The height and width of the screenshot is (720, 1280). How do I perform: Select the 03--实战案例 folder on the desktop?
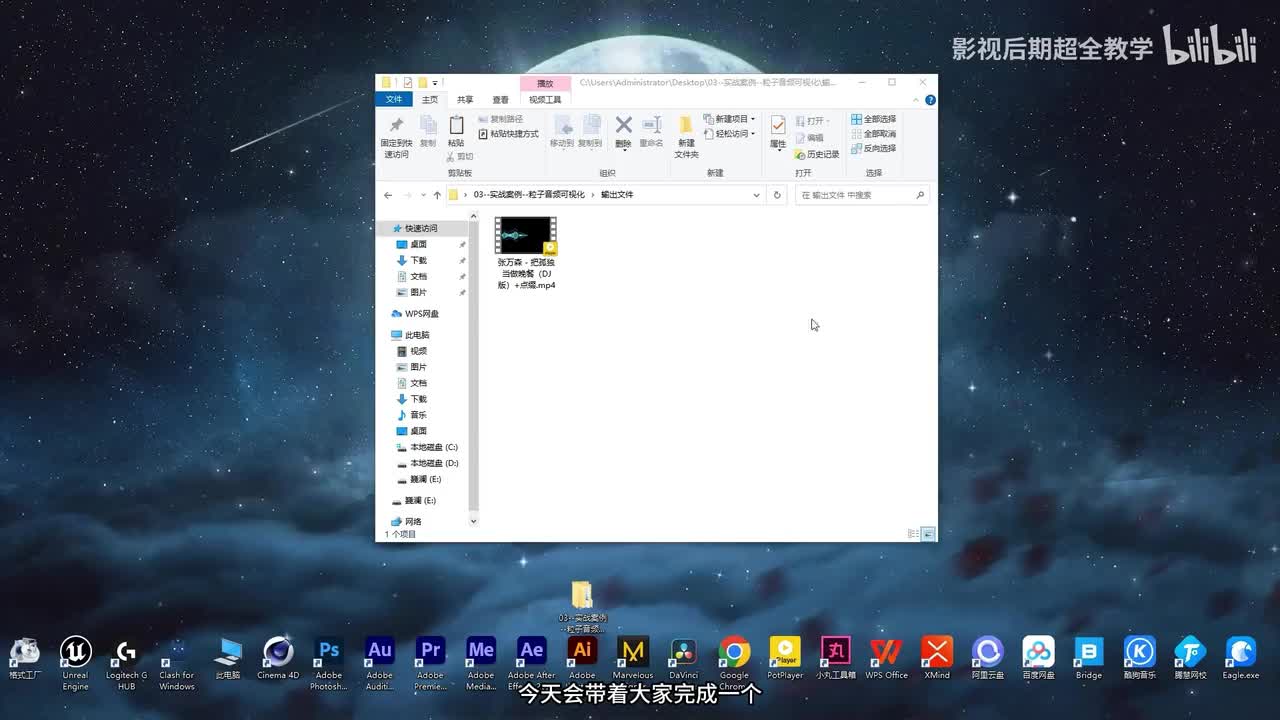pyautogui.click(x=582, y=606)
